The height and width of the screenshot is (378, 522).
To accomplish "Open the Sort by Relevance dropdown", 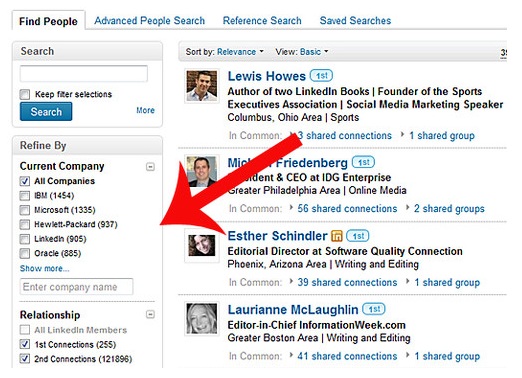I will point(240,52).
